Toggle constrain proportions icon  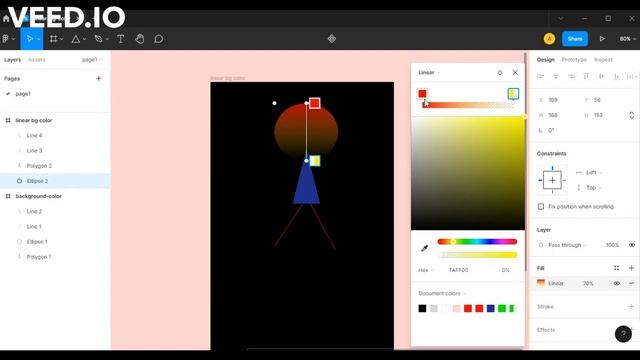click(631, 115)
